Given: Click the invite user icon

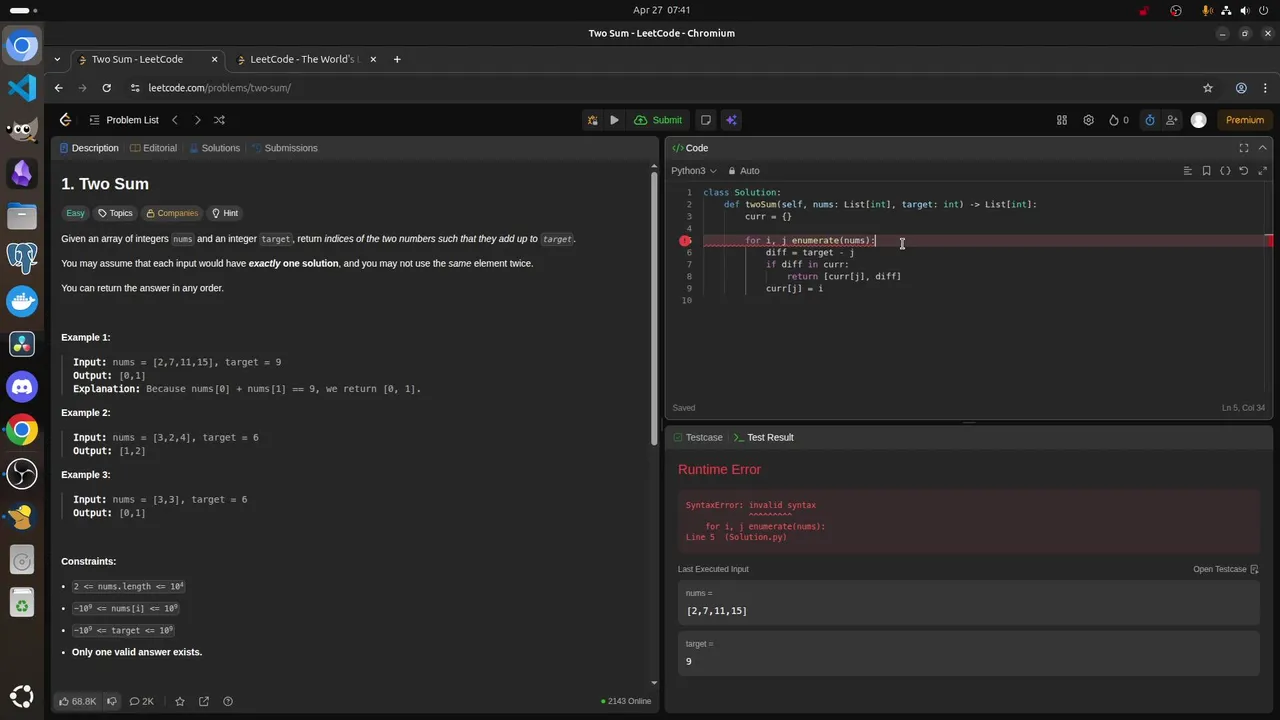Looking at the screenshot, I should pyautogui.click(x=1171, y=120).
